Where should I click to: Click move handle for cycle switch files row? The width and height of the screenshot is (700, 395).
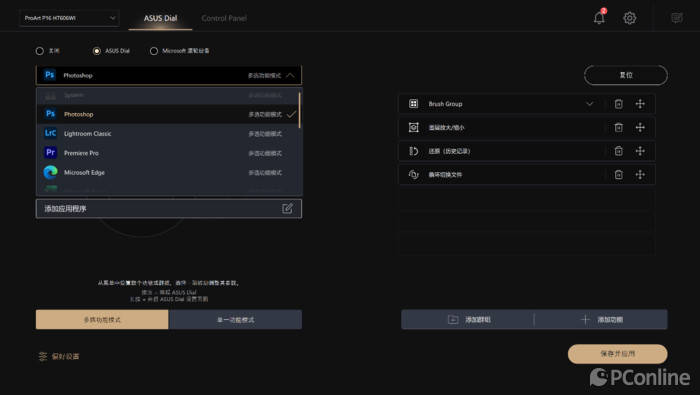point(640,175)
